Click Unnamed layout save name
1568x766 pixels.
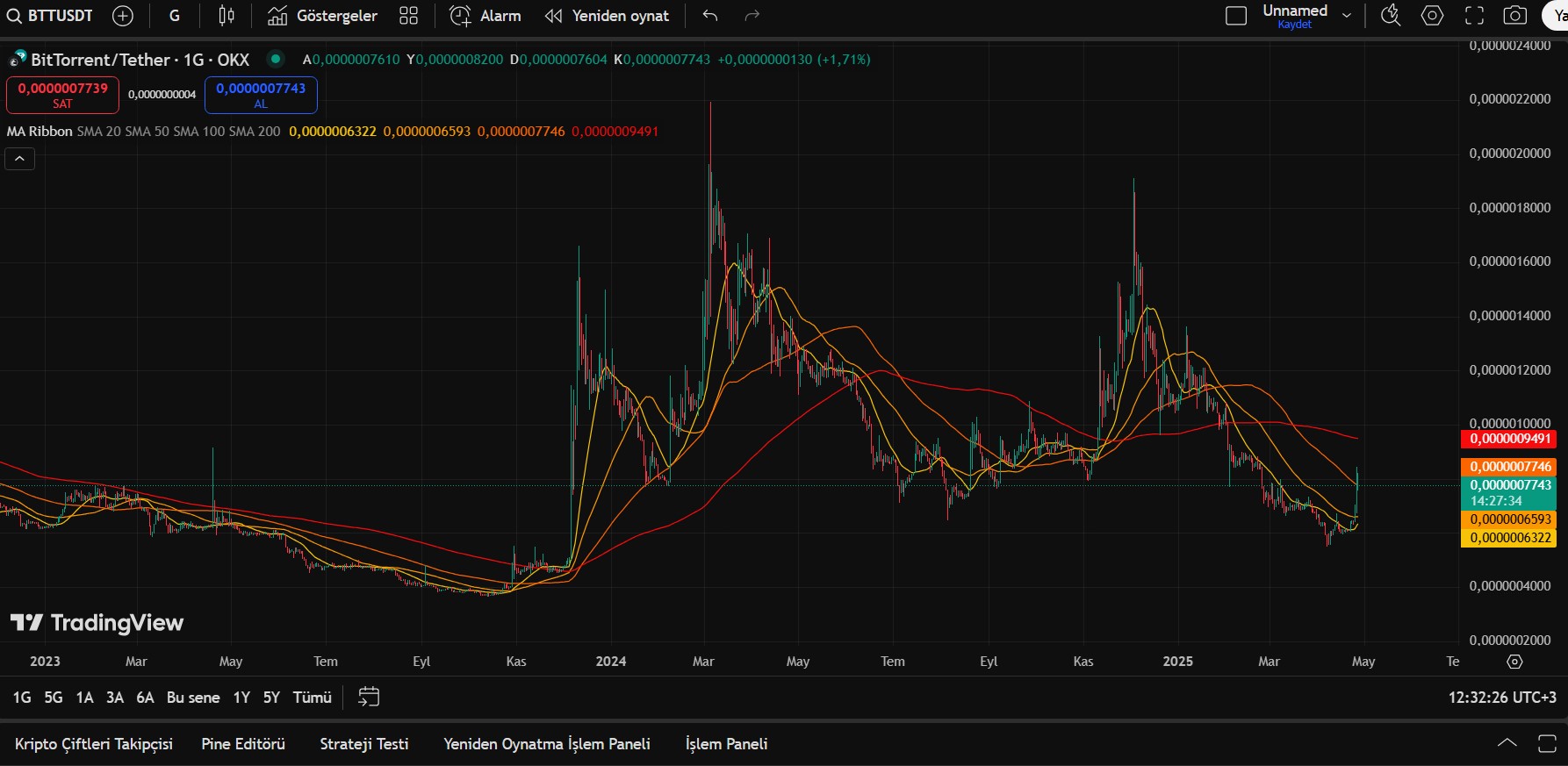coord(1295,11)
